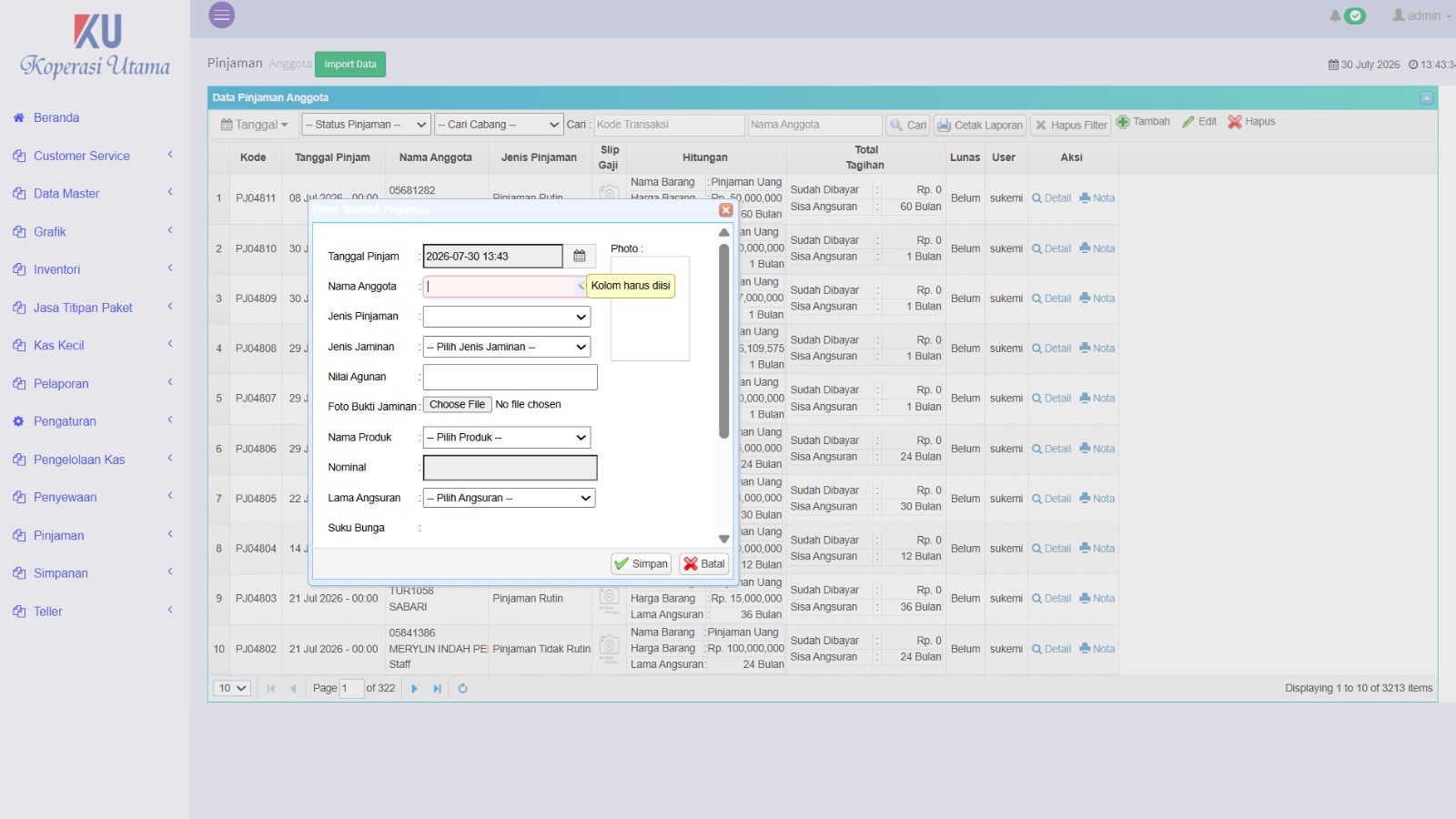Open the calendar picker for Tanggal Pinjam

580,256
